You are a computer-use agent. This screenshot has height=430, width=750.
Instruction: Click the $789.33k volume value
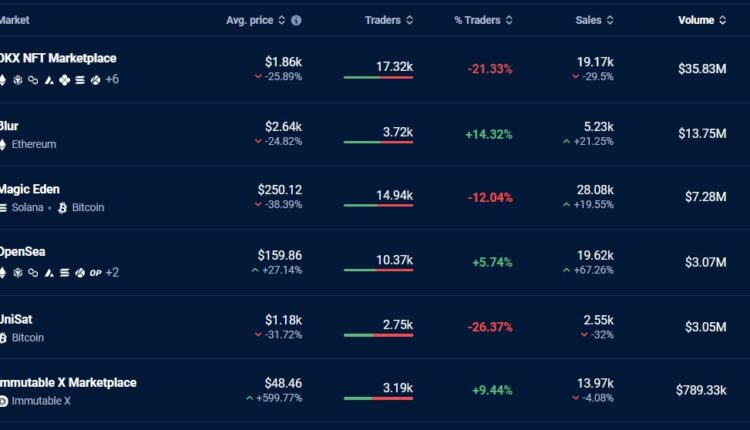point(700,390)
